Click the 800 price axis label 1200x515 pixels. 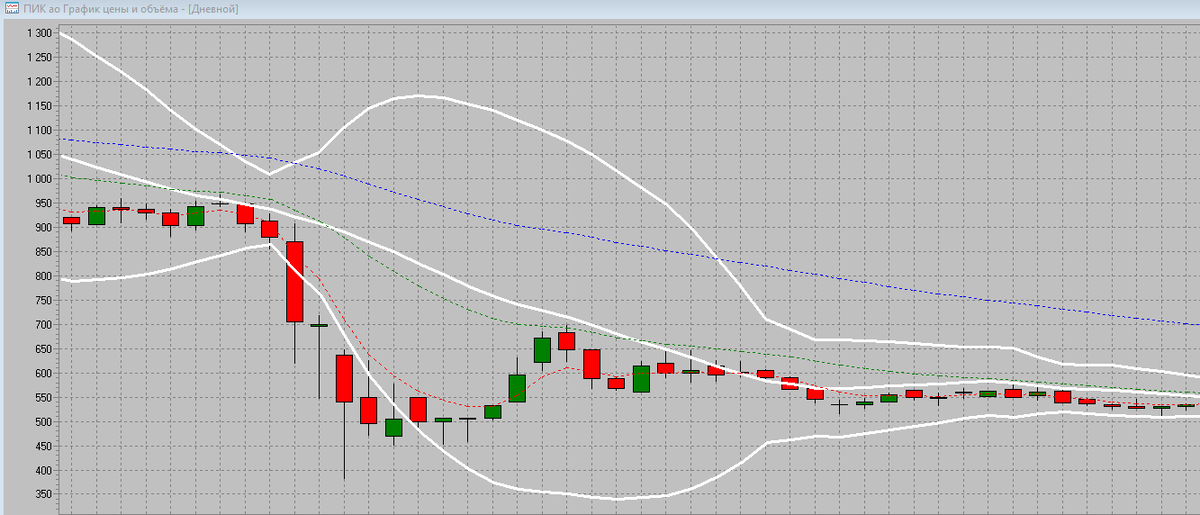pyautogui.click(x=42, y=276)
